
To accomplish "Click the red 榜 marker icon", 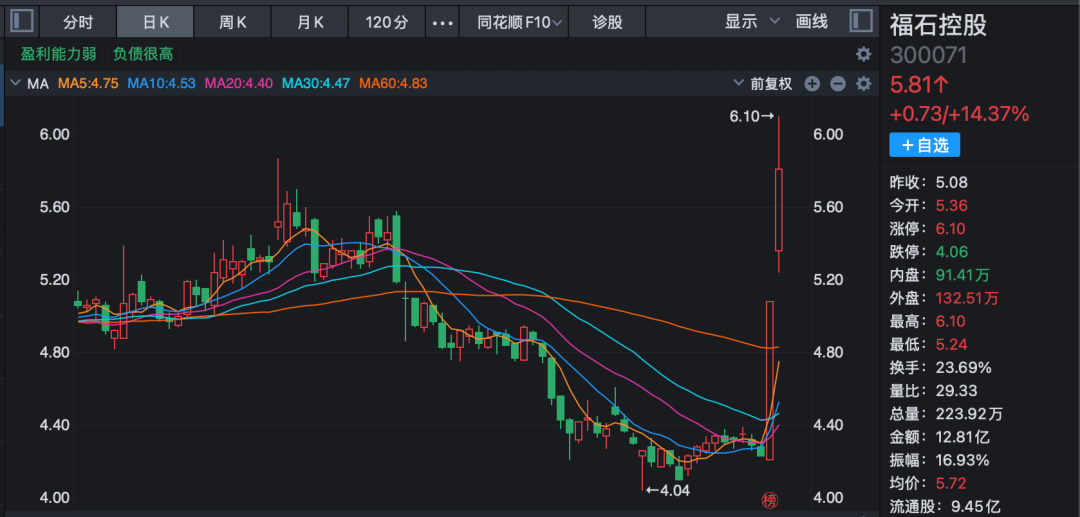I will point(770,500).
